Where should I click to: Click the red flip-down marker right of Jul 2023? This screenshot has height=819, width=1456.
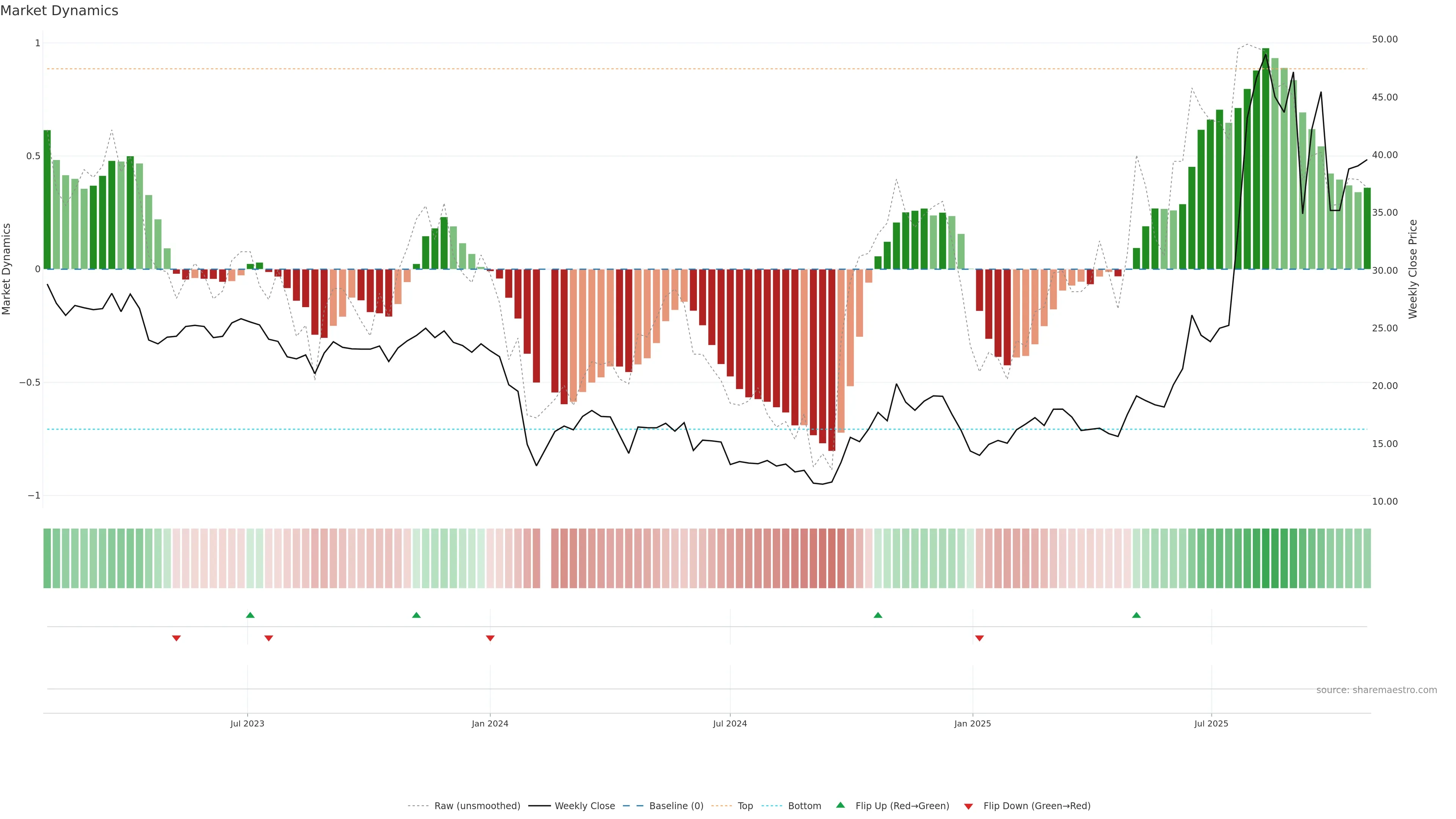tap(268, 638)
